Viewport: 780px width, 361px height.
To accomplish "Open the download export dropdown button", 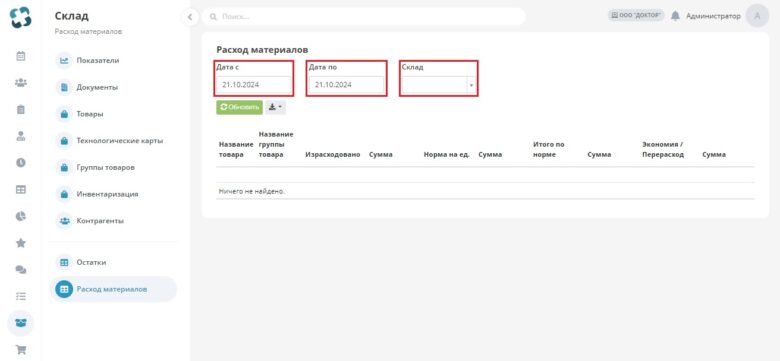I will coord(275,107).
